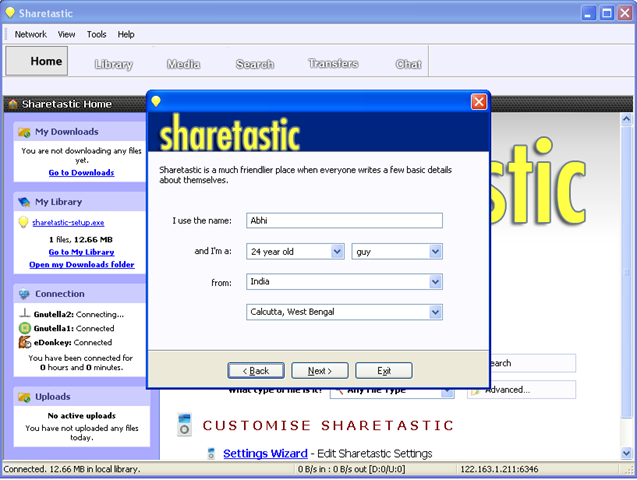Click the 'My Library' panel header
The image size is (637, 480).
point(80,202)
